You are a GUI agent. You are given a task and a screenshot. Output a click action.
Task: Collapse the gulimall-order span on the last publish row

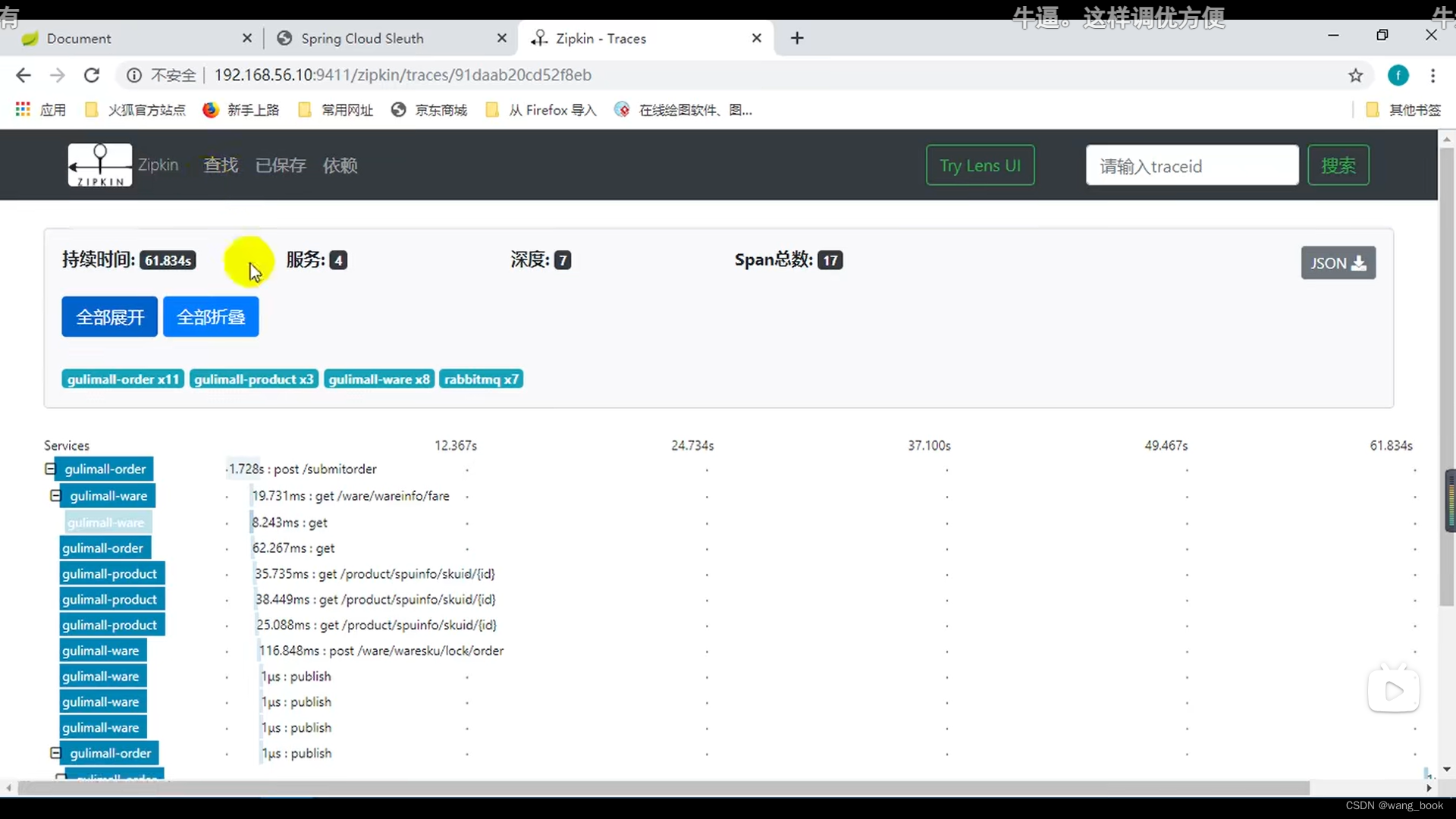click(55, 753)
